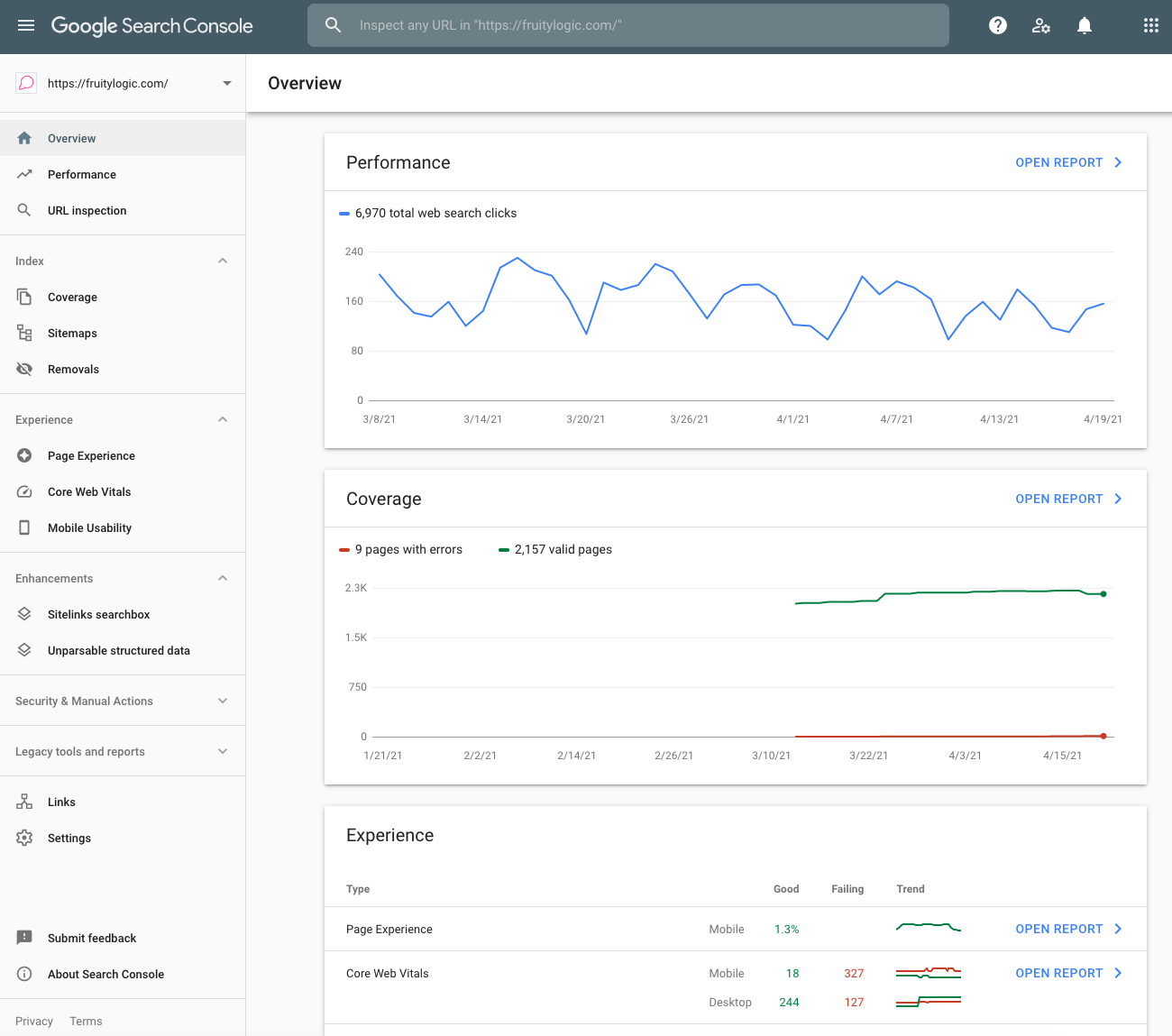This screenshot has height=1036, width=1172.
Task: Click the Coverage pages icon
Action: click(24, 297)
